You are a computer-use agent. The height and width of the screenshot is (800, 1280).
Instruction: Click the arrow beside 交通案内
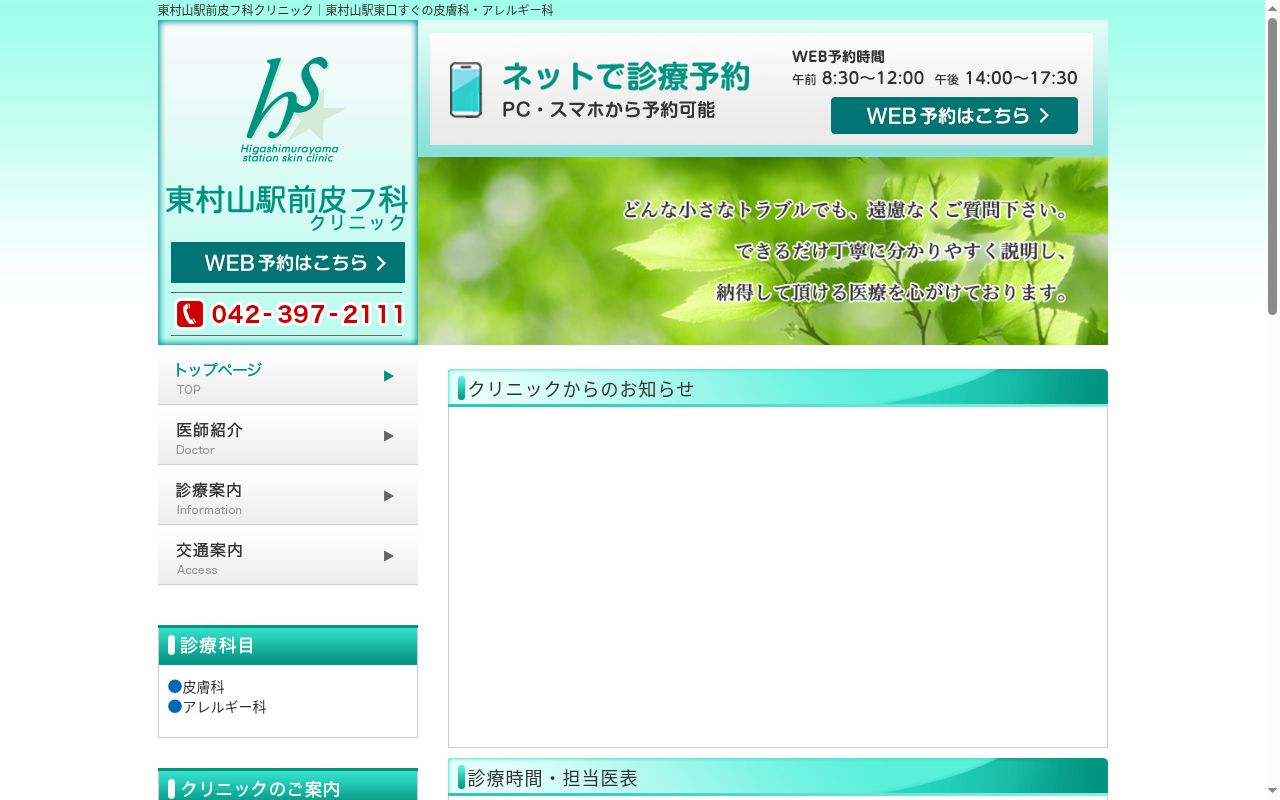click(x=389, y=556)
